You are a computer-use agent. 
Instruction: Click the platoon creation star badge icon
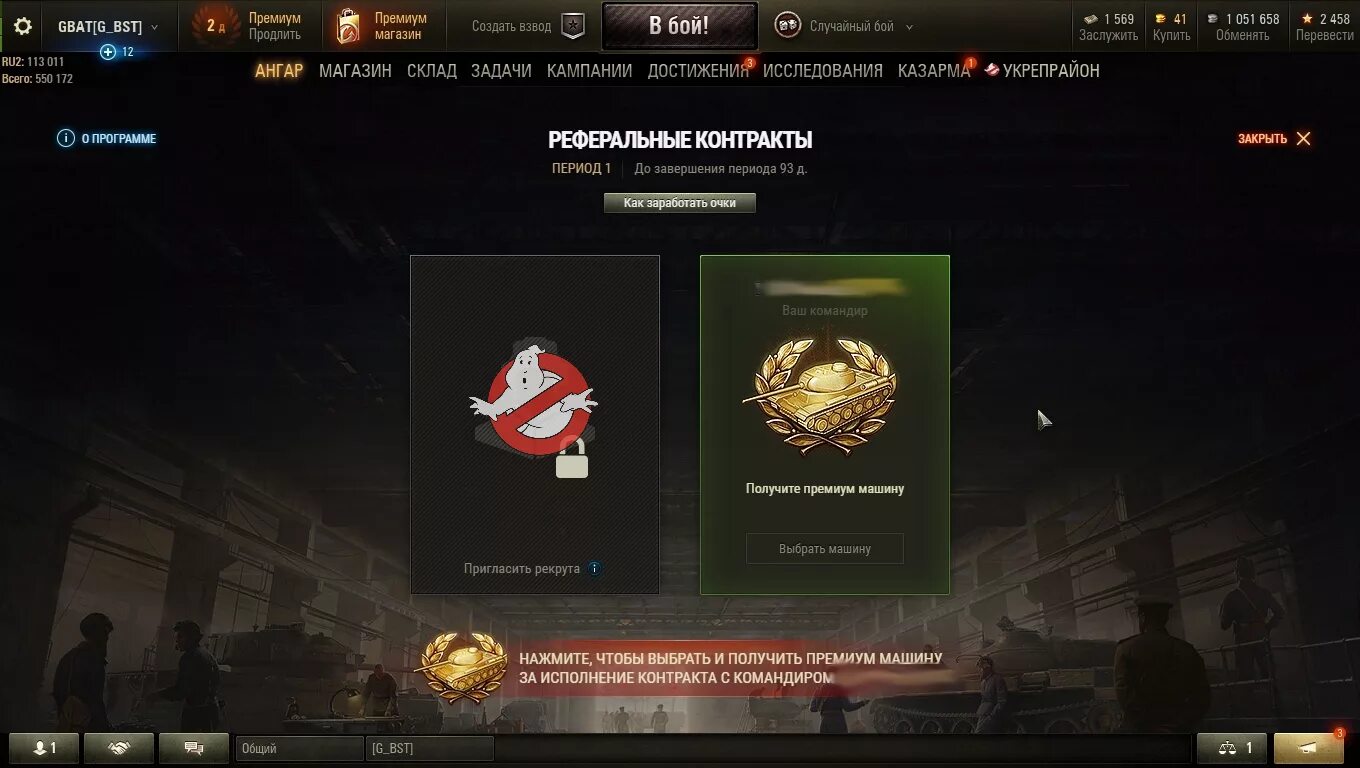tap(573, 27)
